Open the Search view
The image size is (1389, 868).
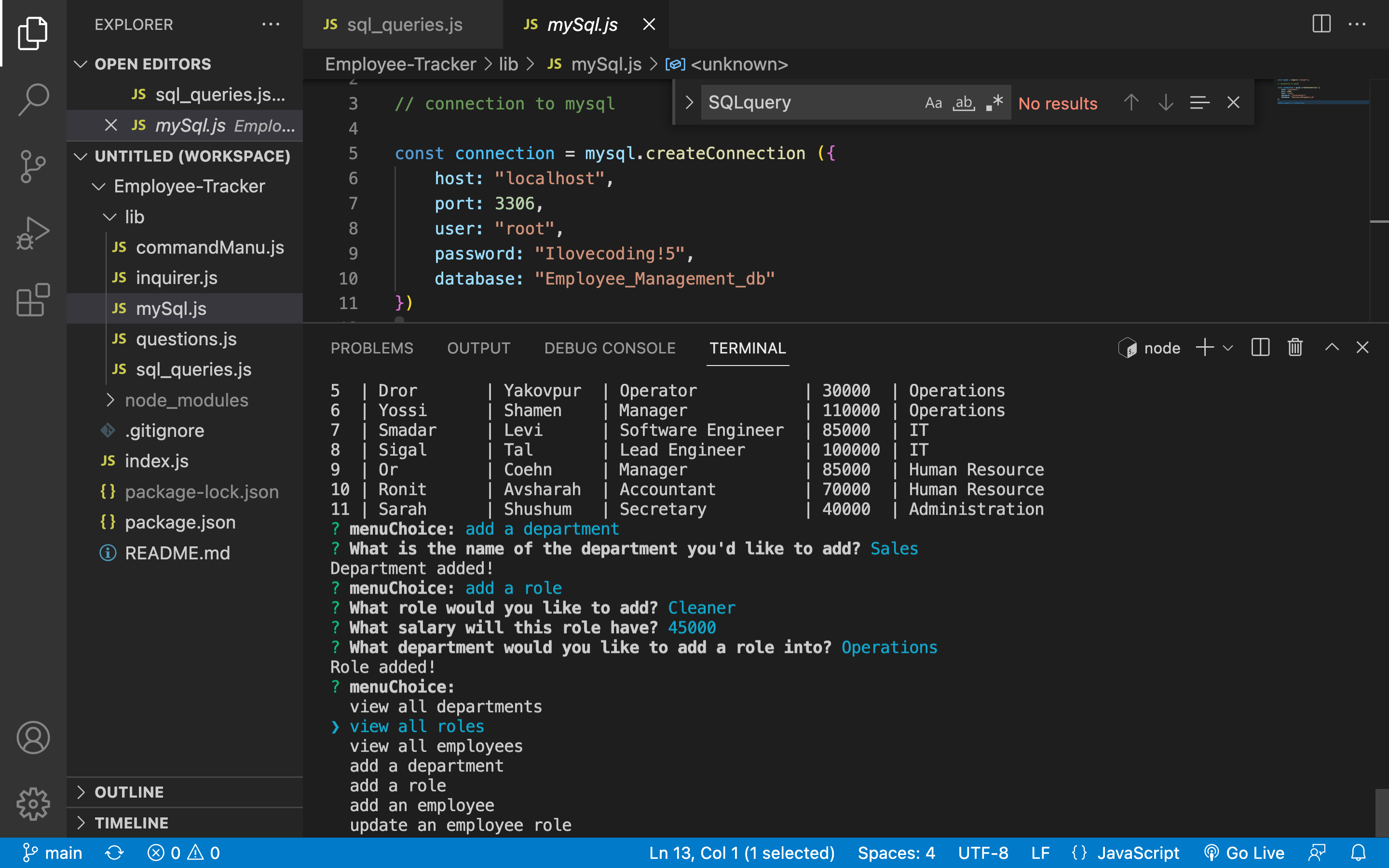(33, 99)
